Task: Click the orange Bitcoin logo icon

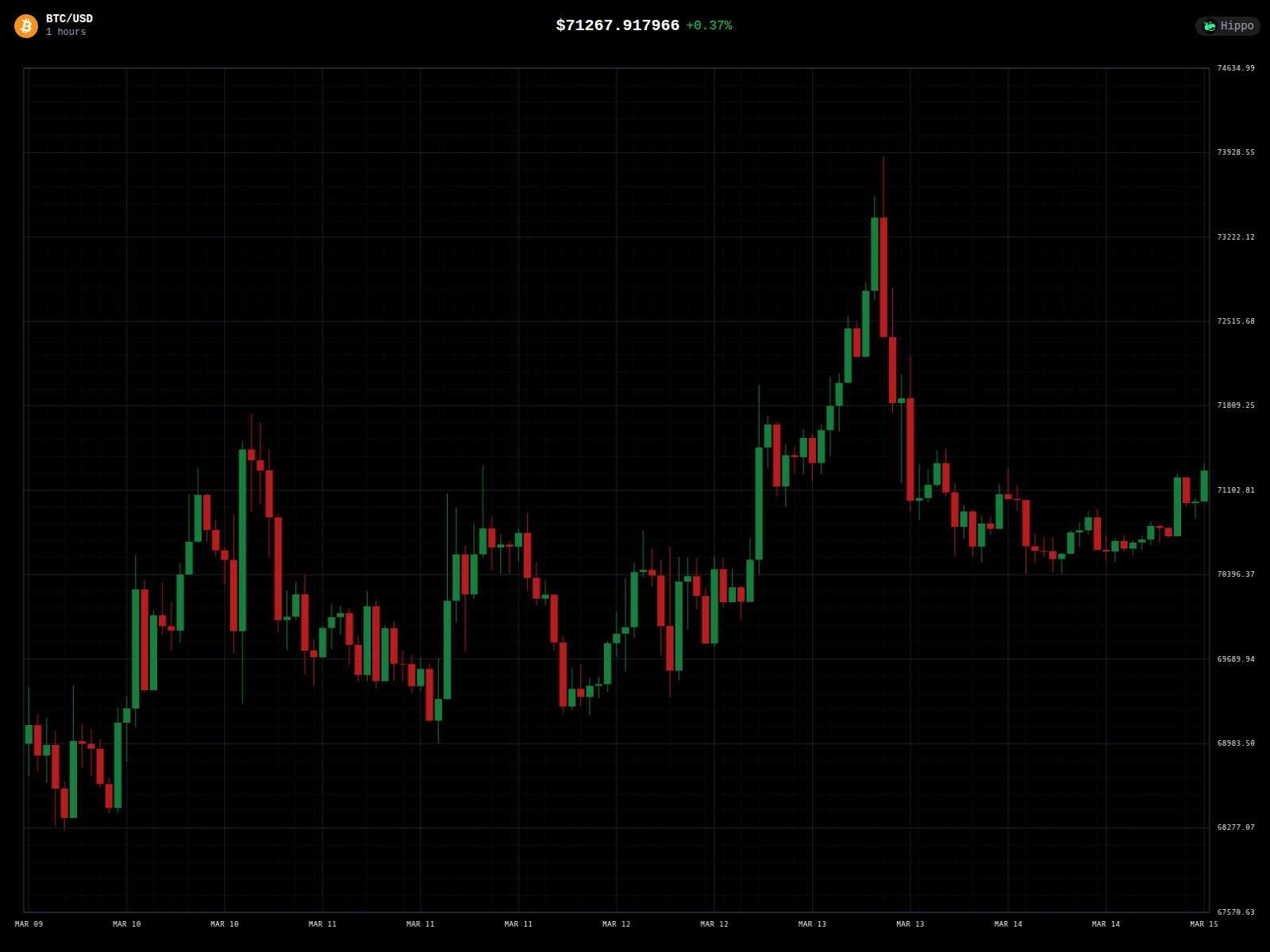Action: [x=26, y=26]
